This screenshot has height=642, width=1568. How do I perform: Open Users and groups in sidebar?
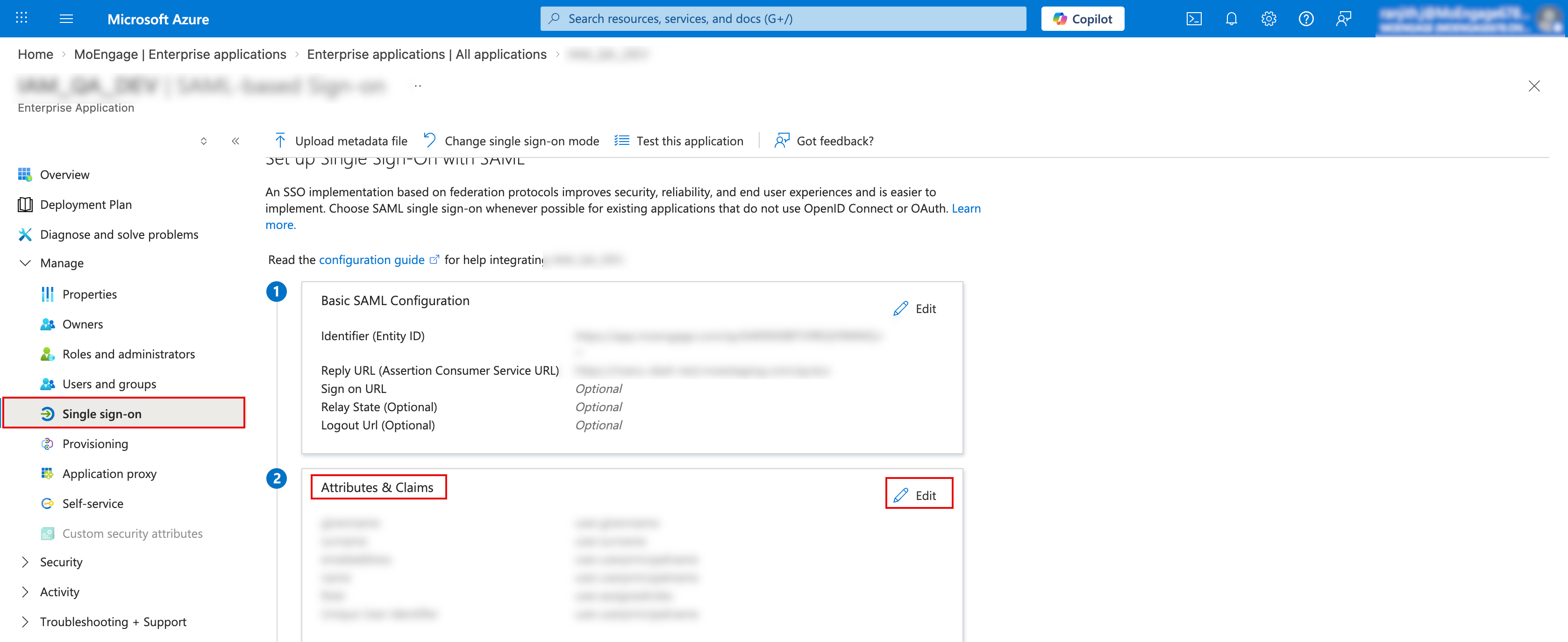point(109,384)
